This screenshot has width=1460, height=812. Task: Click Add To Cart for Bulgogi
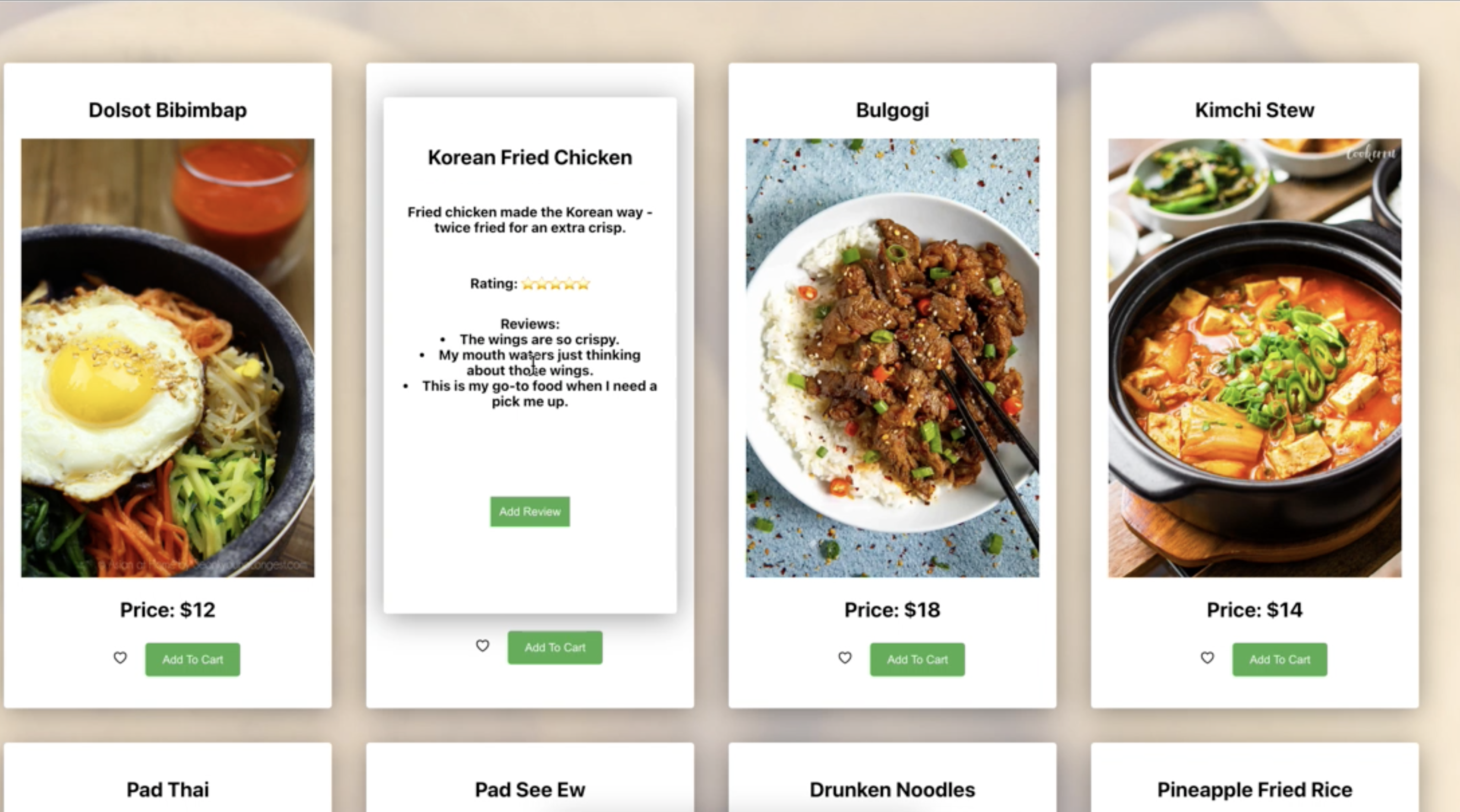coord(917,659)
